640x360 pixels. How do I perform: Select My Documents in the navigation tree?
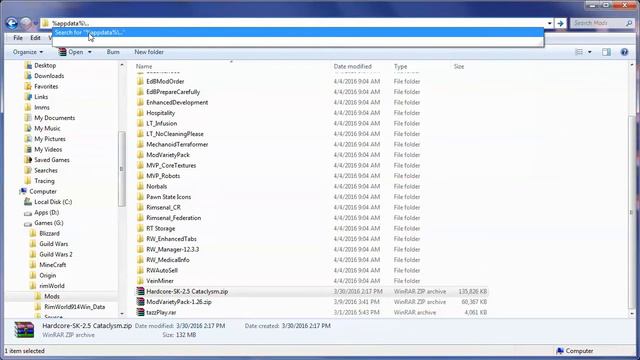coord(54,118)
